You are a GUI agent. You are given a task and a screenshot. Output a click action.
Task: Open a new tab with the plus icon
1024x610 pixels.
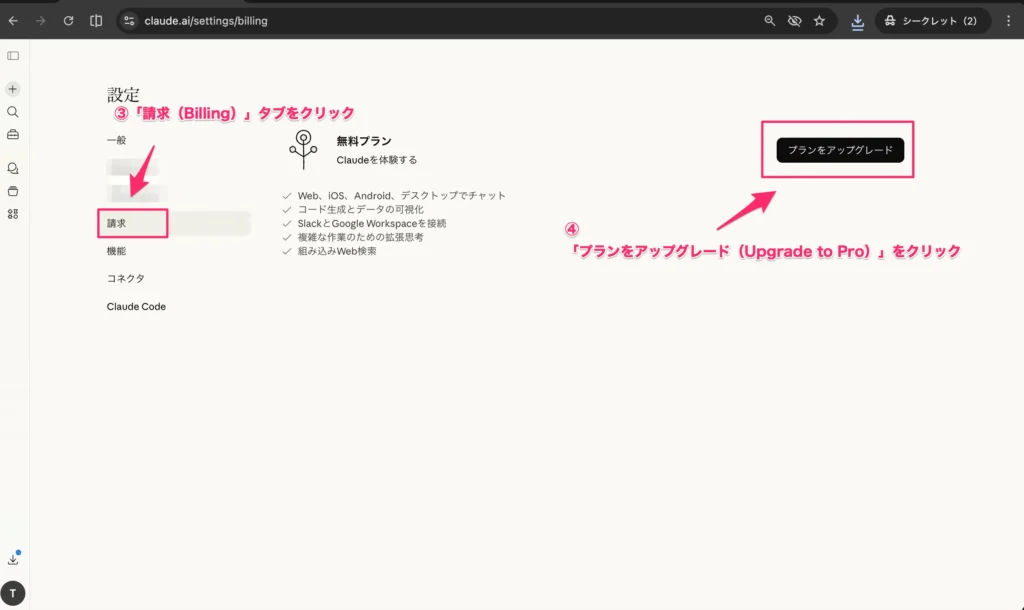pos(12,88)
